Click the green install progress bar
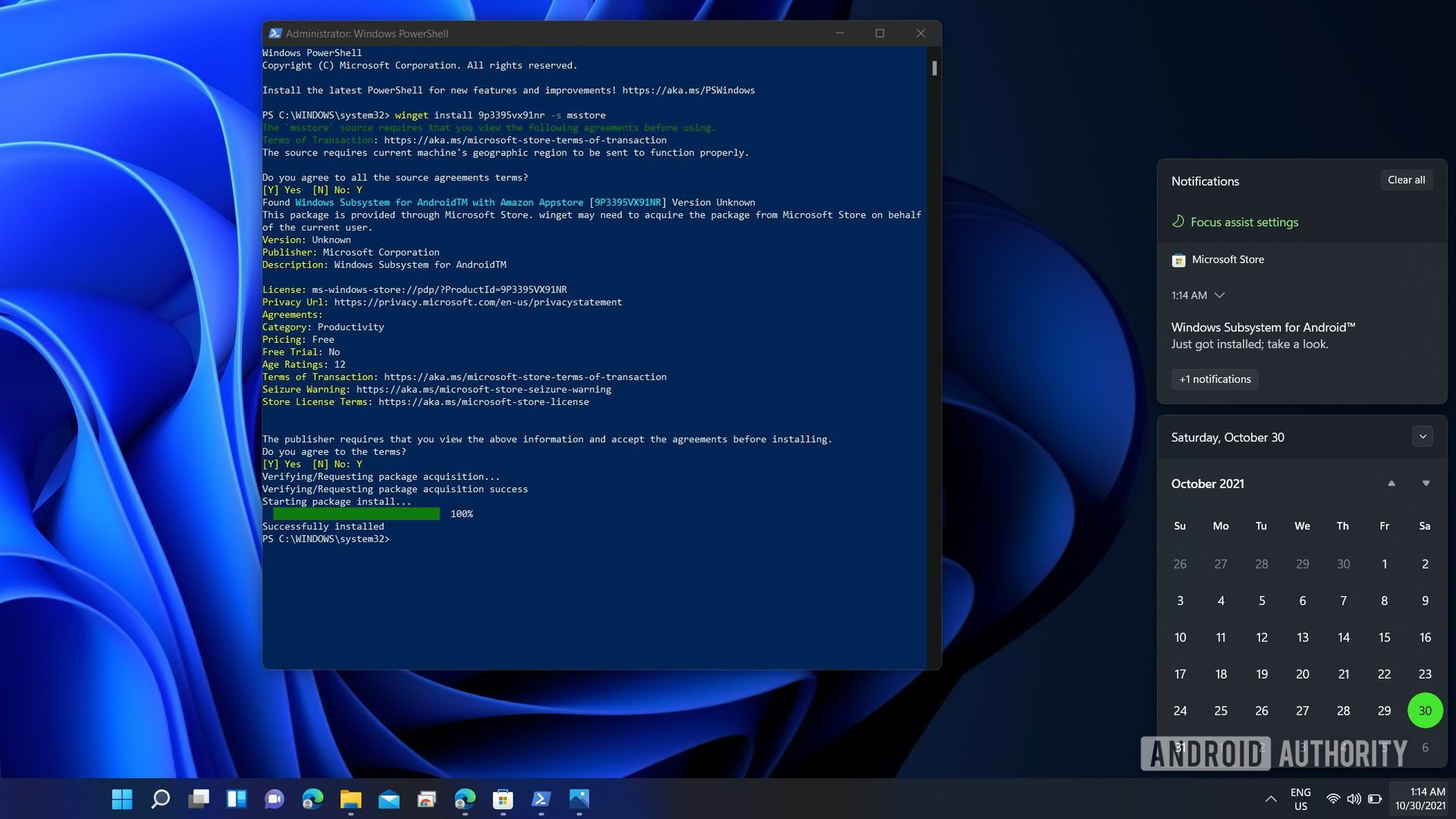The width and height of the screenshot is (1456, 819). (356, 514)
